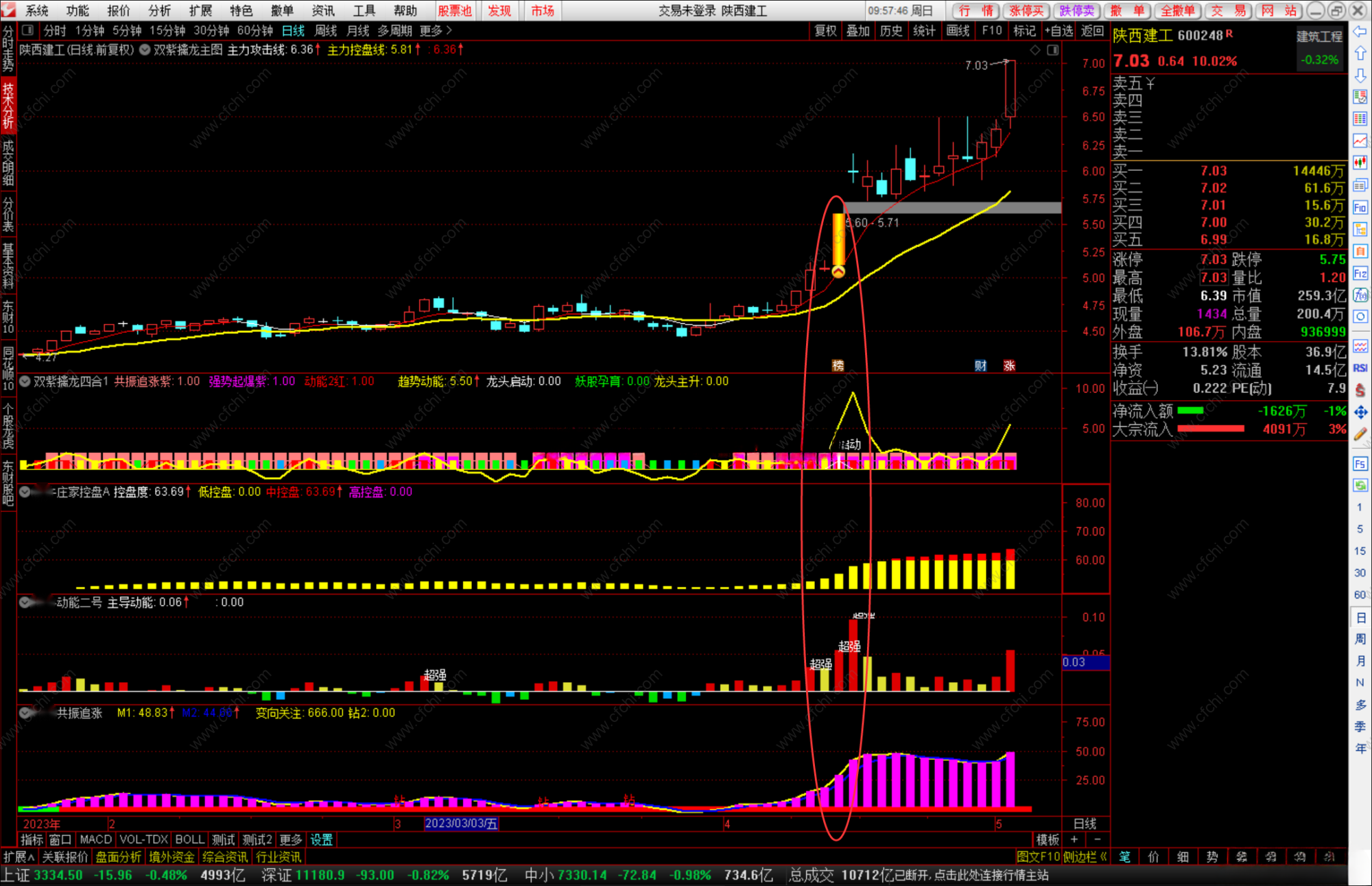Click the back arrow icon in right sidebar

coord(1360,32)
